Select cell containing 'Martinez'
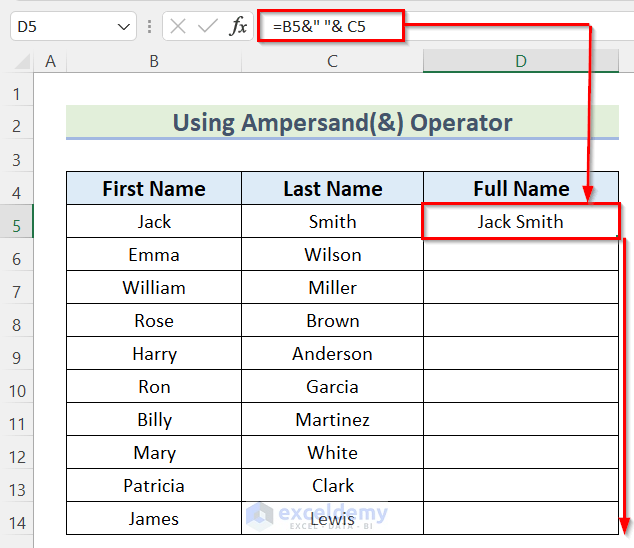The width and height of the screenshot is (634, 548). (332, 419)
